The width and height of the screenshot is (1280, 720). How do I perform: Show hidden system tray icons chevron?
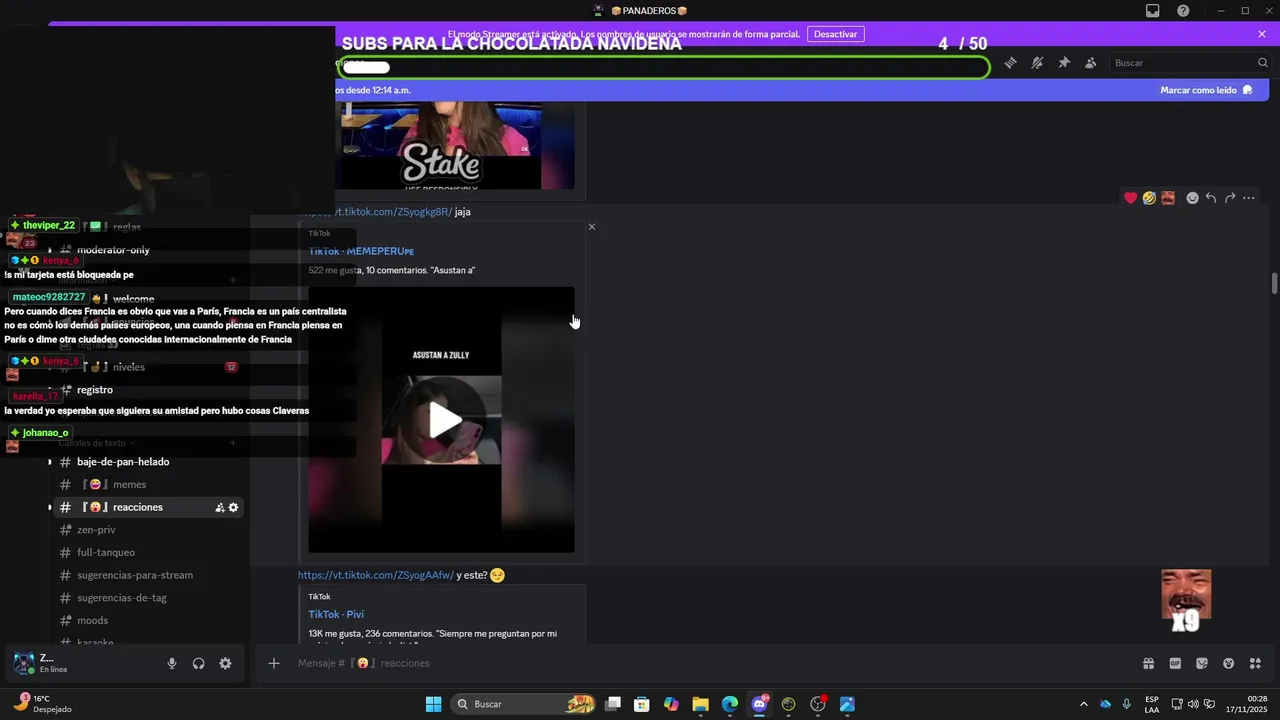(1083, 704)
